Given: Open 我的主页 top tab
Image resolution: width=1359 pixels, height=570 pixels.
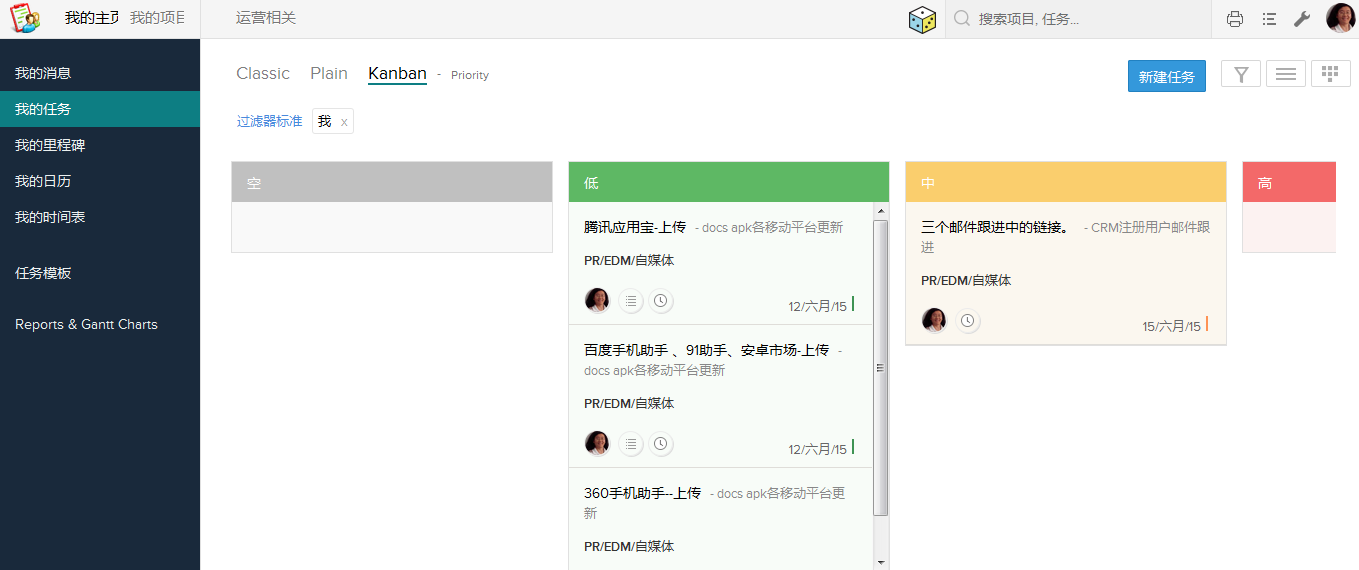Looking at the screenshot, I should click(92, 18).
